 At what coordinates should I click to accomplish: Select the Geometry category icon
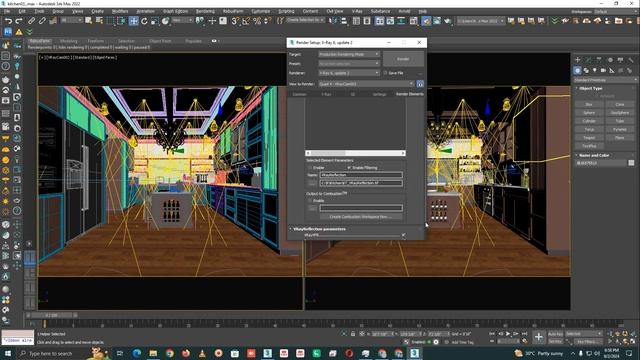(x=577, y=70)
